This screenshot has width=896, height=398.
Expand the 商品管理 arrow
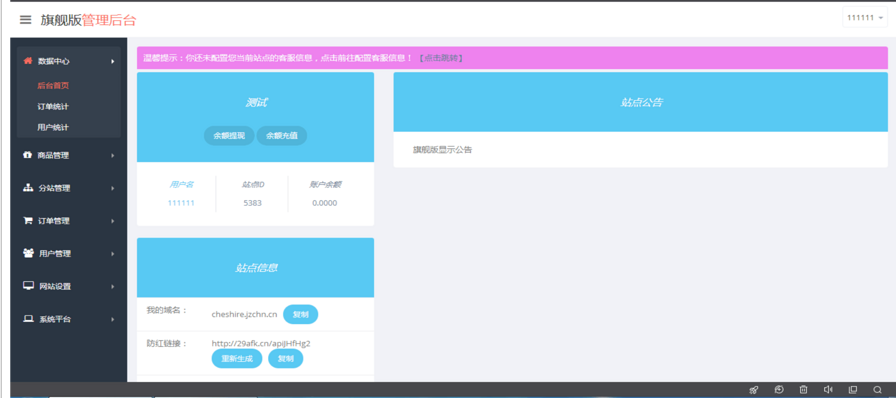pyautogui.click(x=113, y=156)
